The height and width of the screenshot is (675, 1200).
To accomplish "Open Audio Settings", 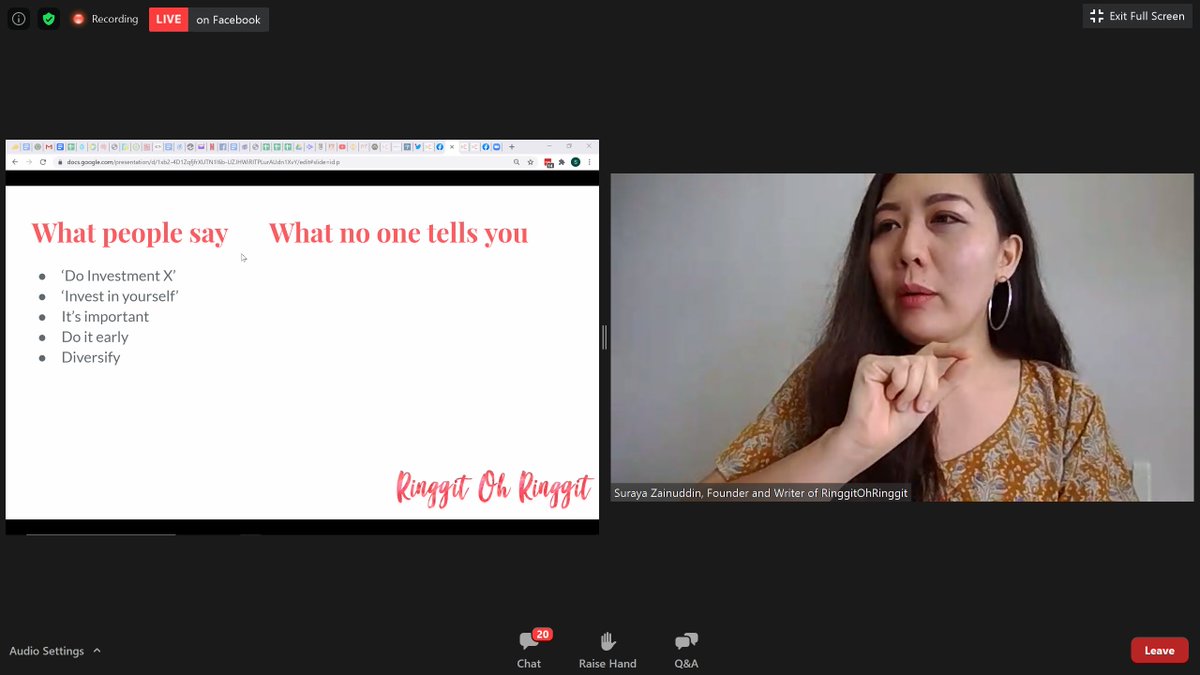I will pos(47,651).
